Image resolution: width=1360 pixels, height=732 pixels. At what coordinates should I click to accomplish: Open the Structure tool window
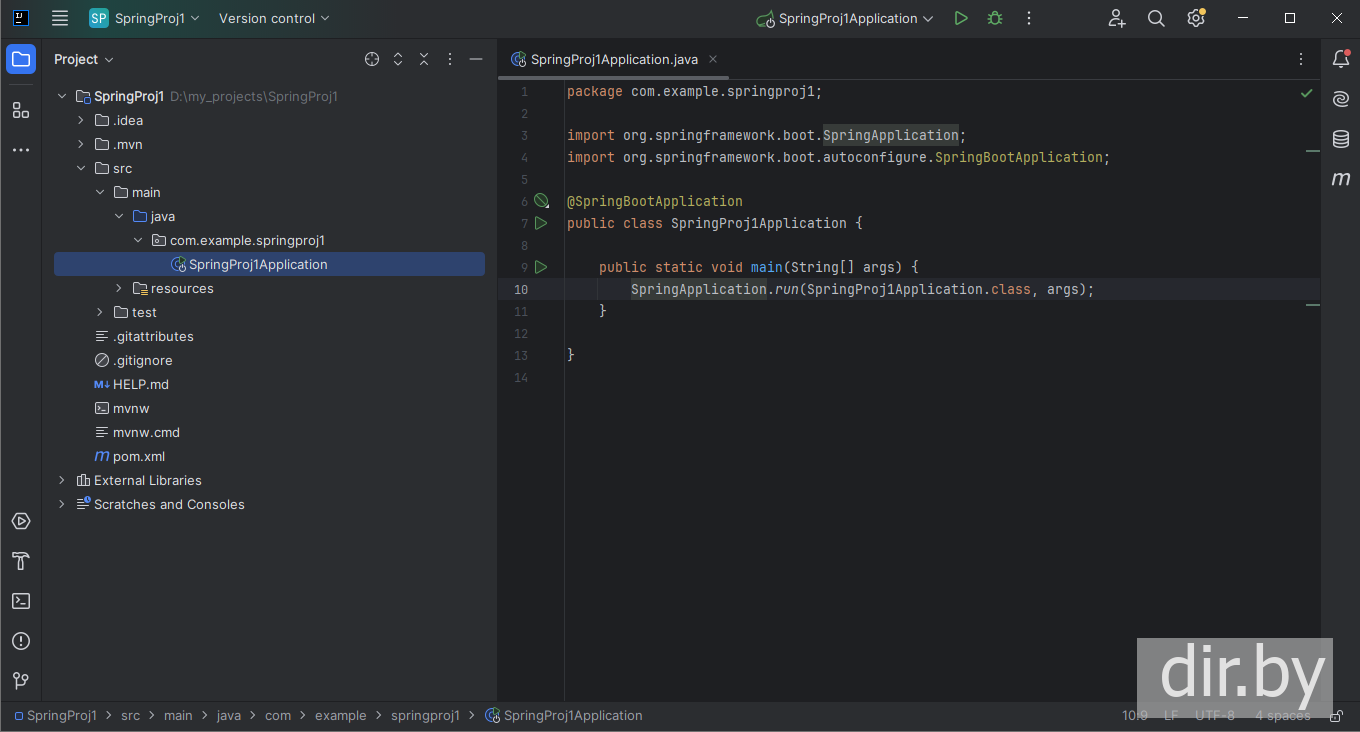21,110
